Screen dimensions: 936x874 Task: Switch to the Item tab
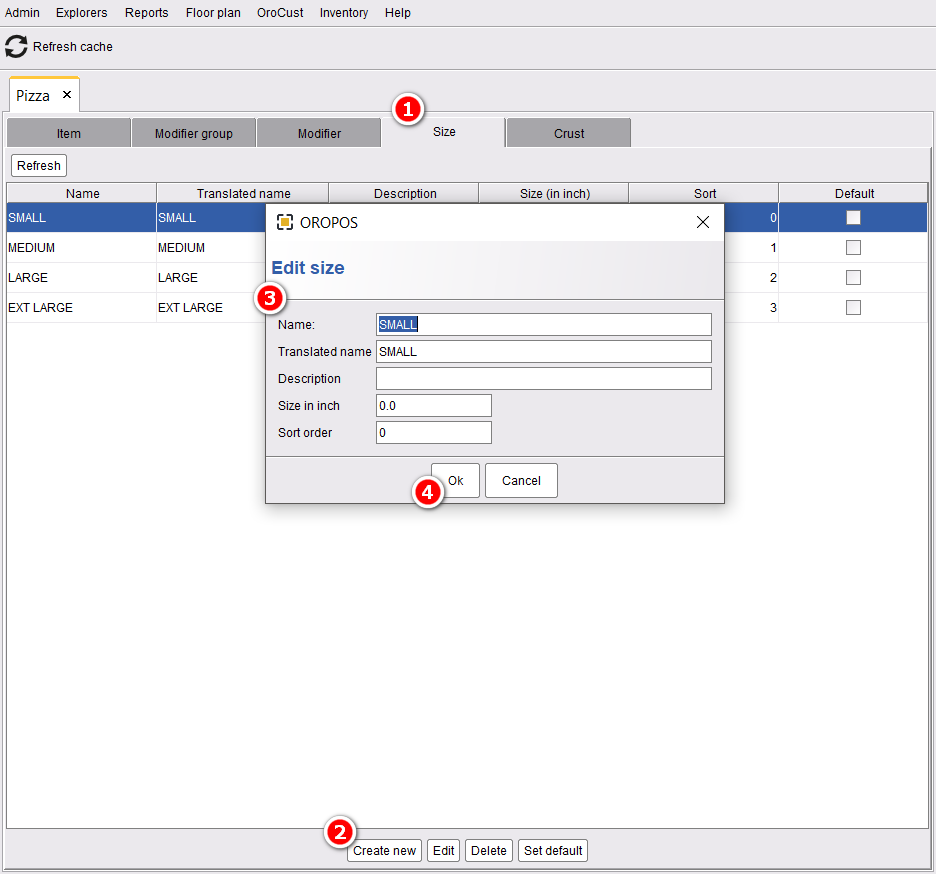[x=69, y=133]
